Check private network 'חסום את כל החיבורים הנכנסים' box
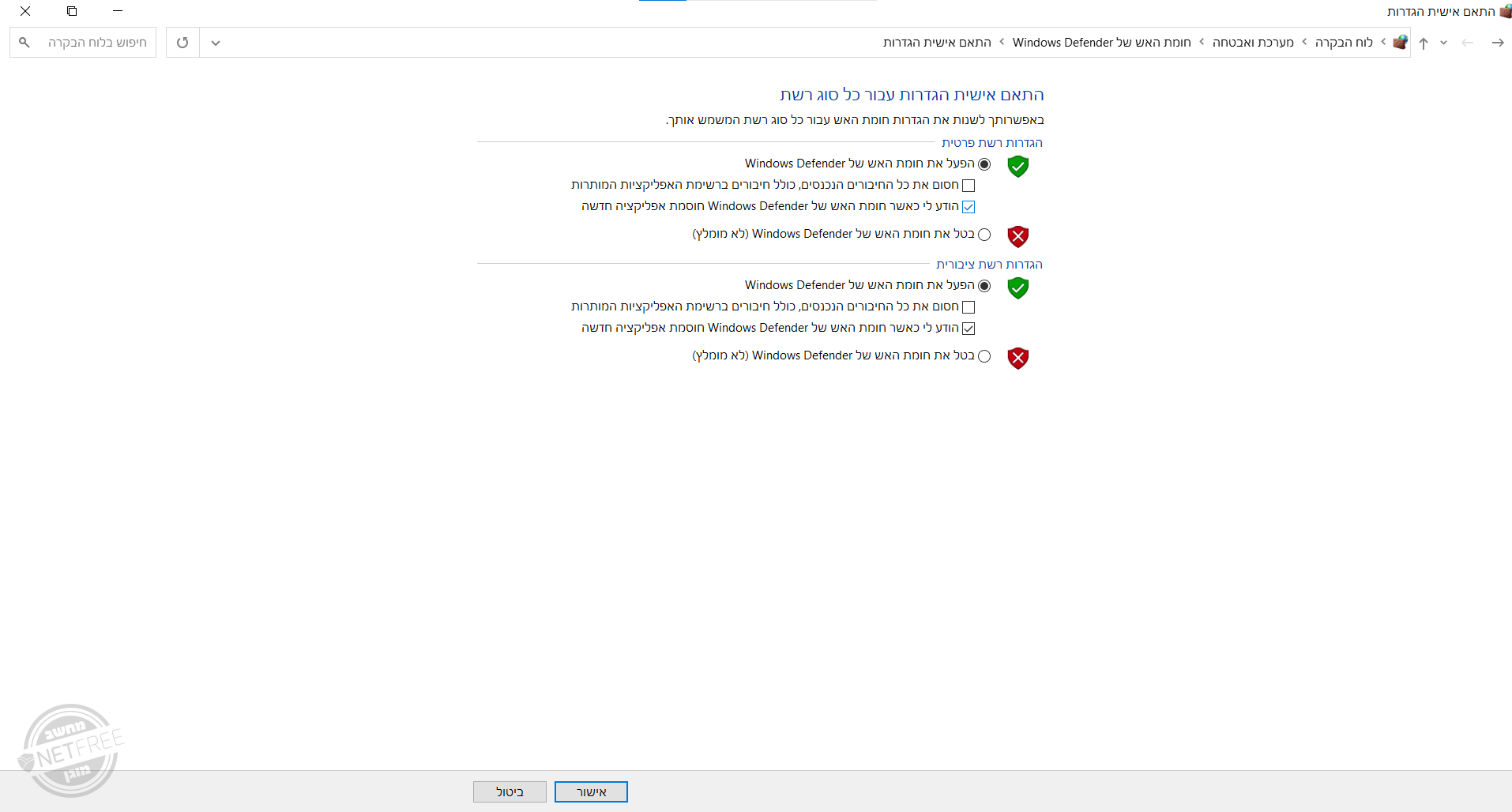Viewport: 1512px width, 812px height. (969, 186)
